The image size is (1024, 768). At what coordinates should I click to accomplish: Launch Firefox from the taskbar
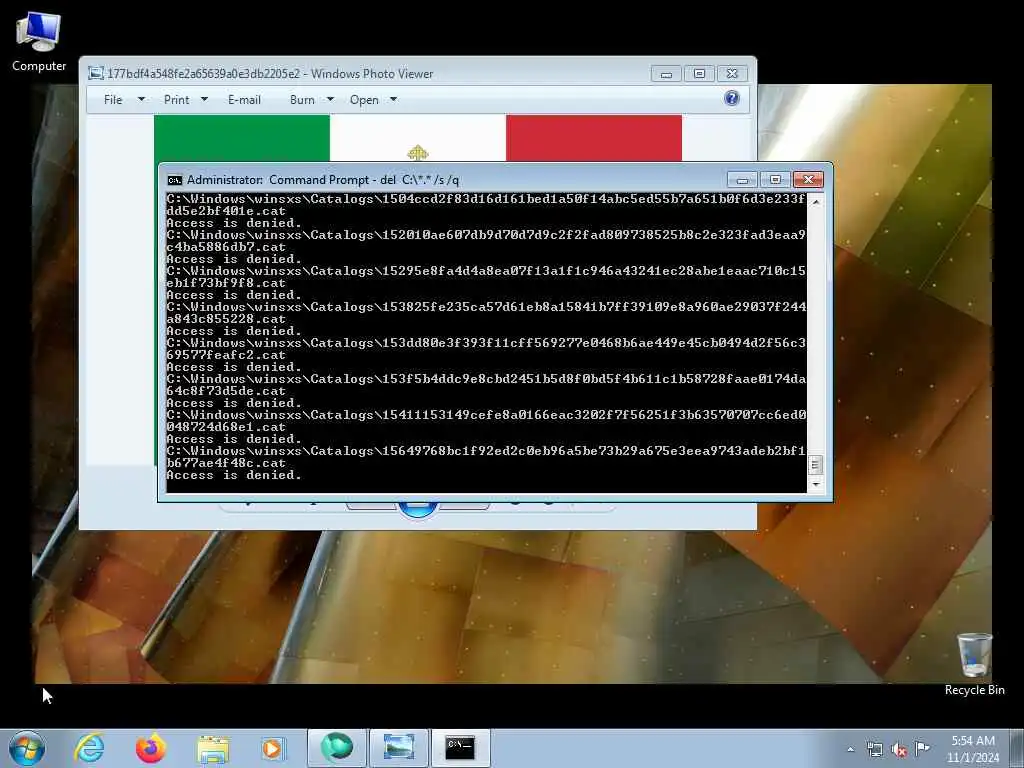pyautogui.click(x=150, y=748)
